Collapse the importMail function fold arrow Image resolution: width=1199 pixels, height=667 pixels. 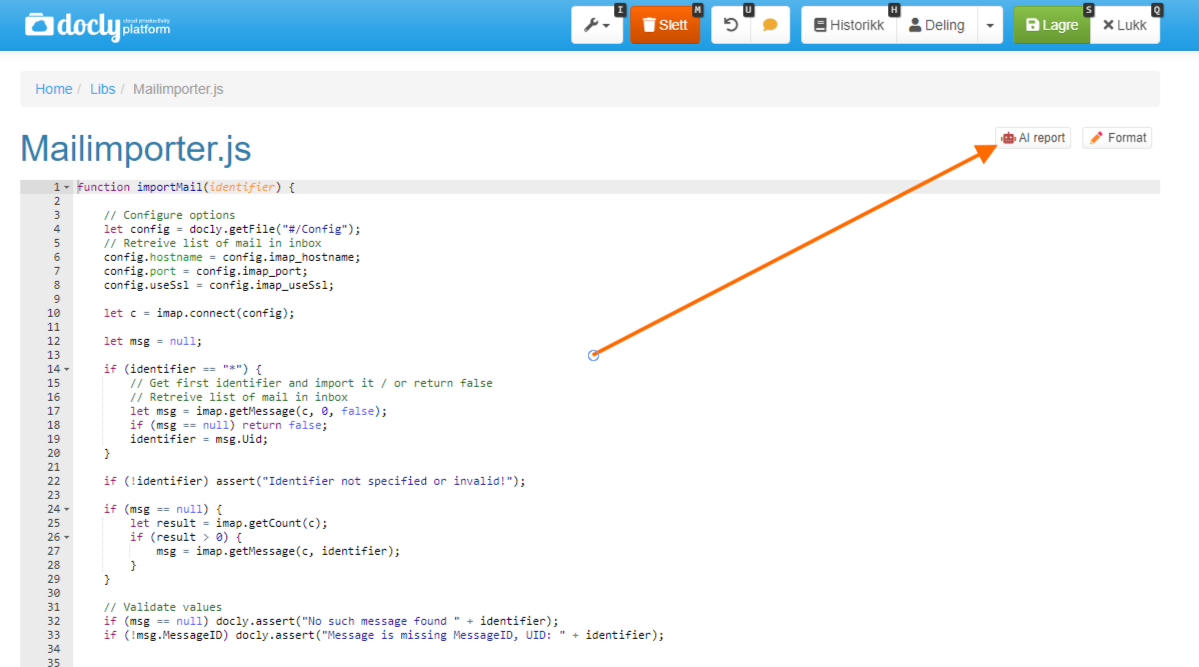click(65, 186)
